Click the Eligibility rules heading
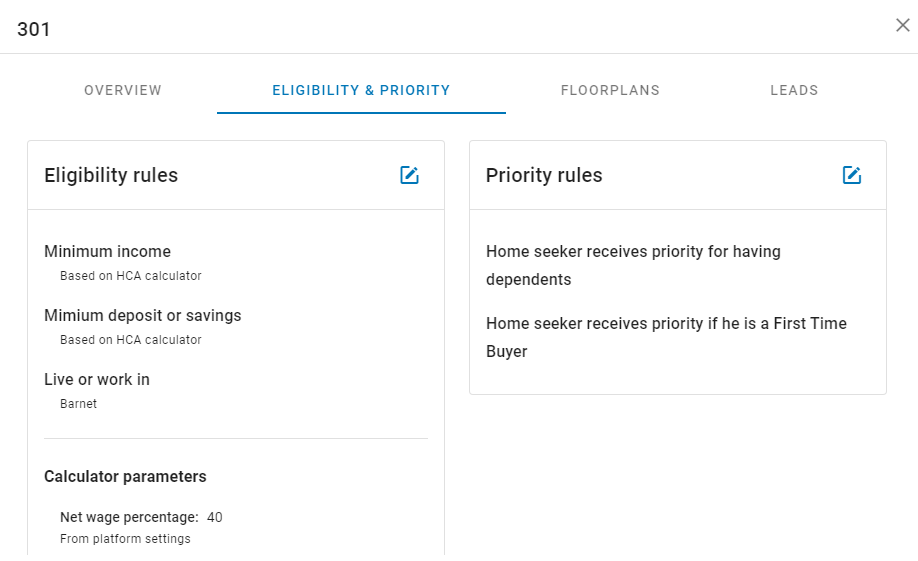 [111, 175]
